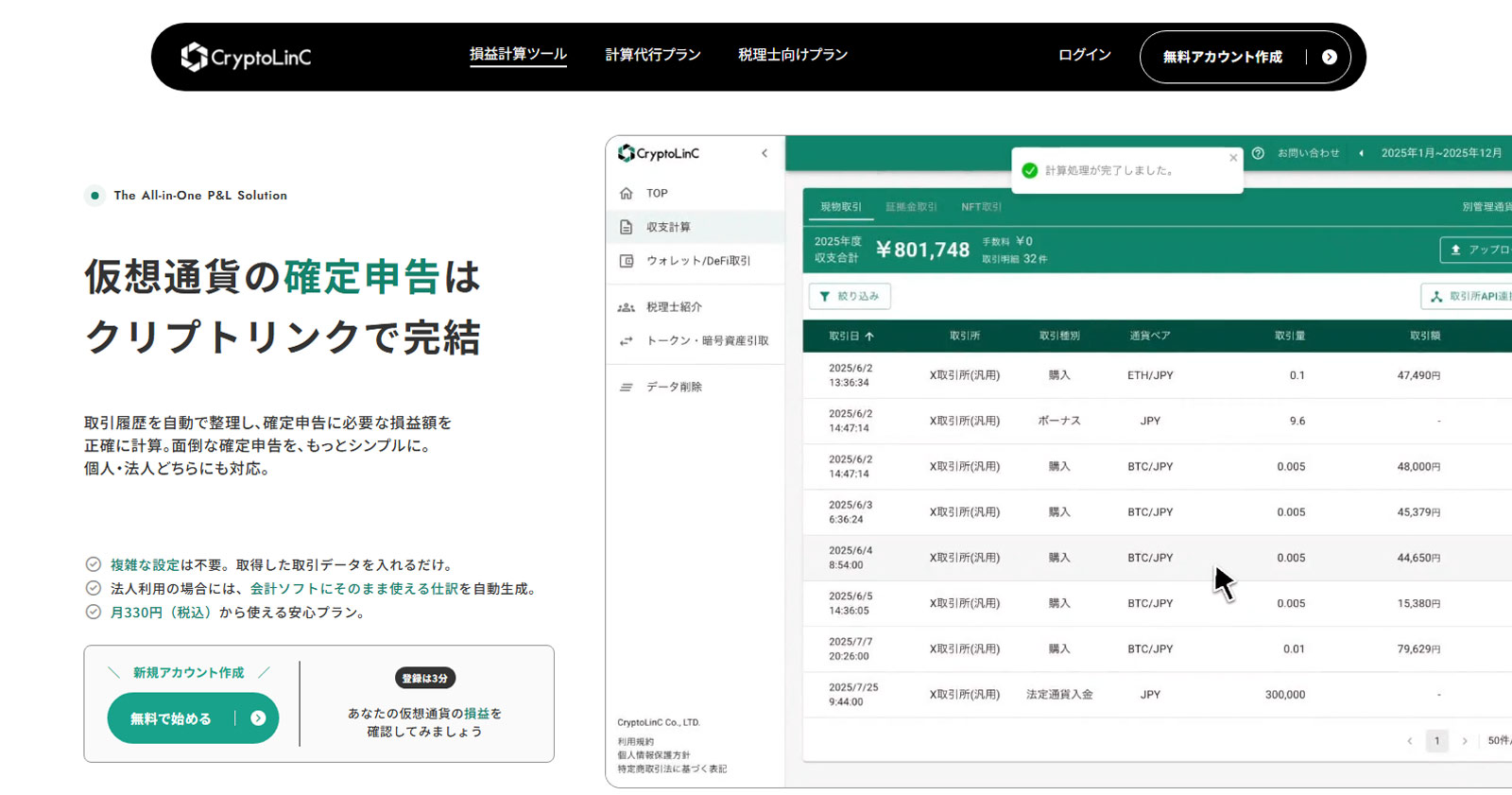
Task: Click the 無料で始める button
Action: (193, 718)
